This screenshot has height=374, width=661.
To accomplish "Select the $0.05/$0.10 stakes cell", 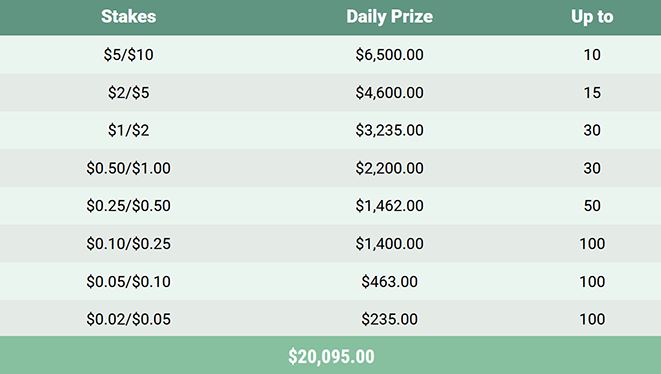I will pos(129,281).
